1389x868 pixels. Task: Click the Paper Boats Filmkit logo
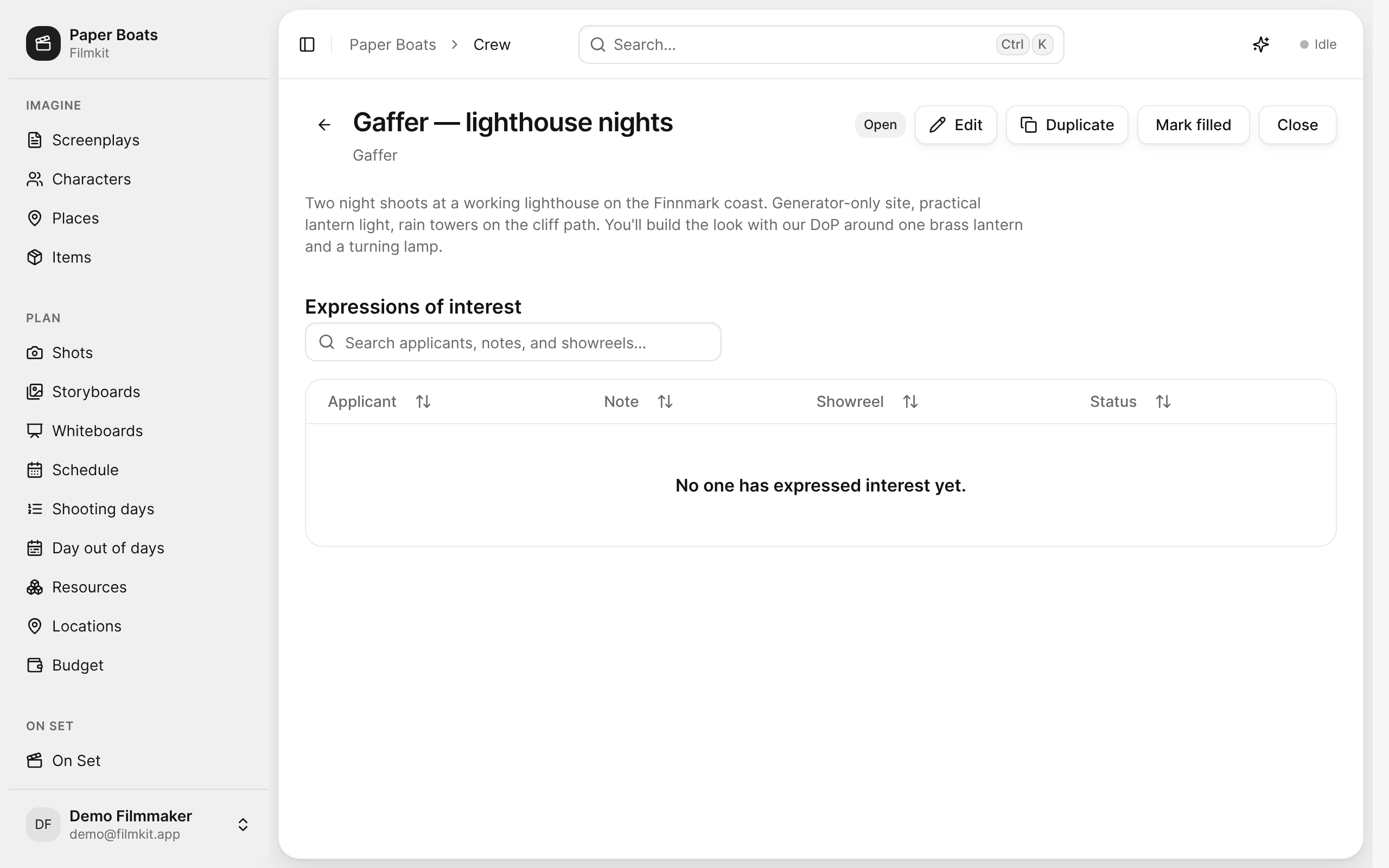[x=43, y=43]
